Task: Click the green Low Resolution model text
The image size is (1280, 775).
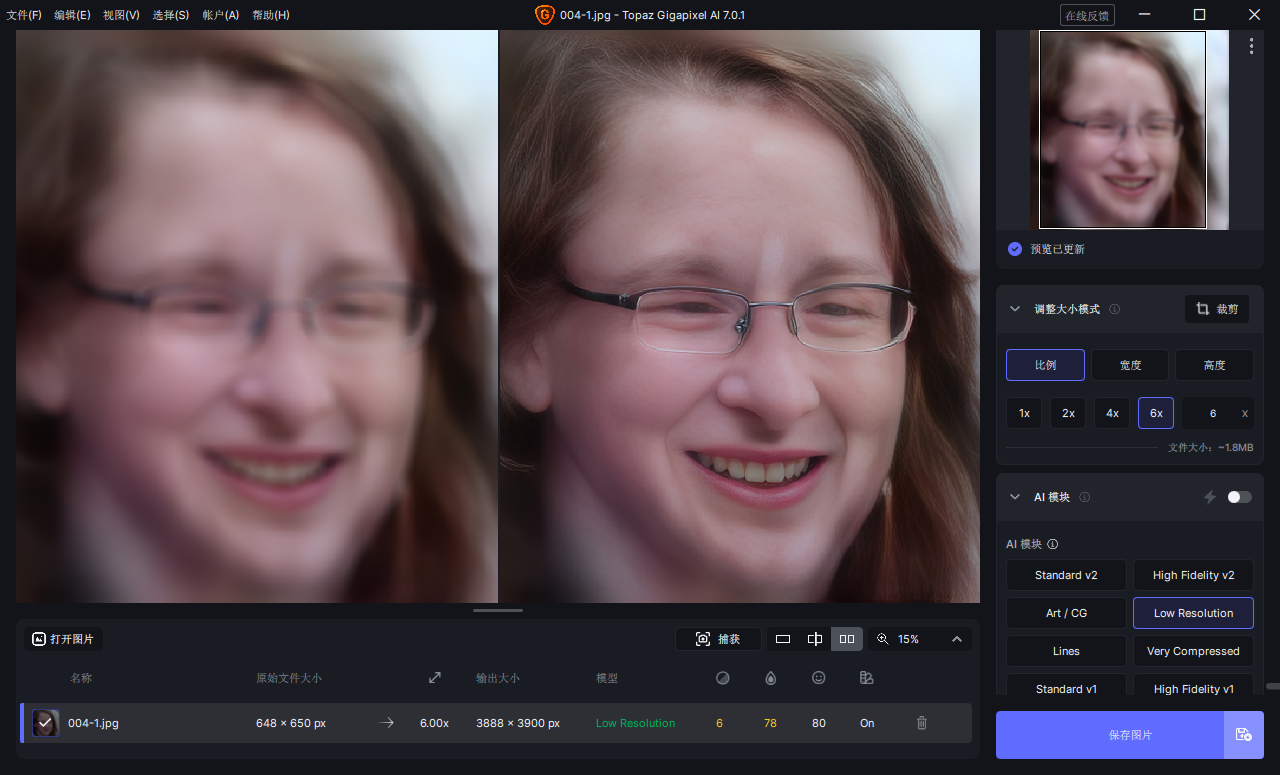Action: [x=635, y=723]
